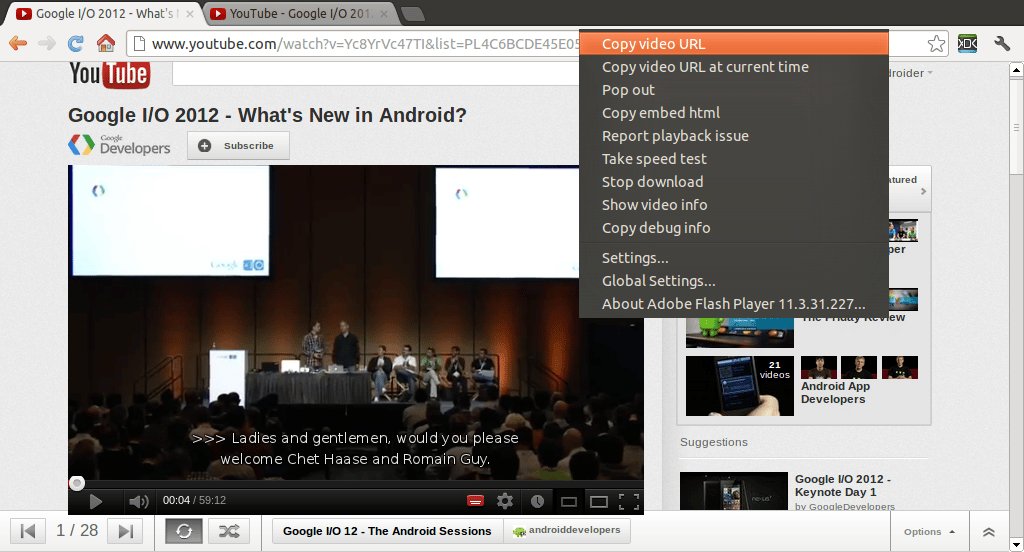This screenshot has width=1024, height=552.
Task: Close the second browser tab
Action: click(x=384, y=14)
